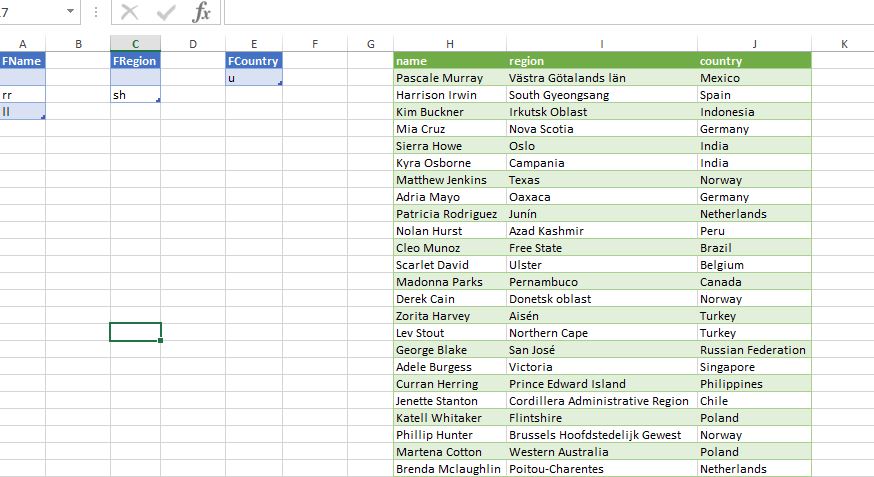Select column H header
The height and width of the screenshot is (477, 874).
click(x=450, y=44)
